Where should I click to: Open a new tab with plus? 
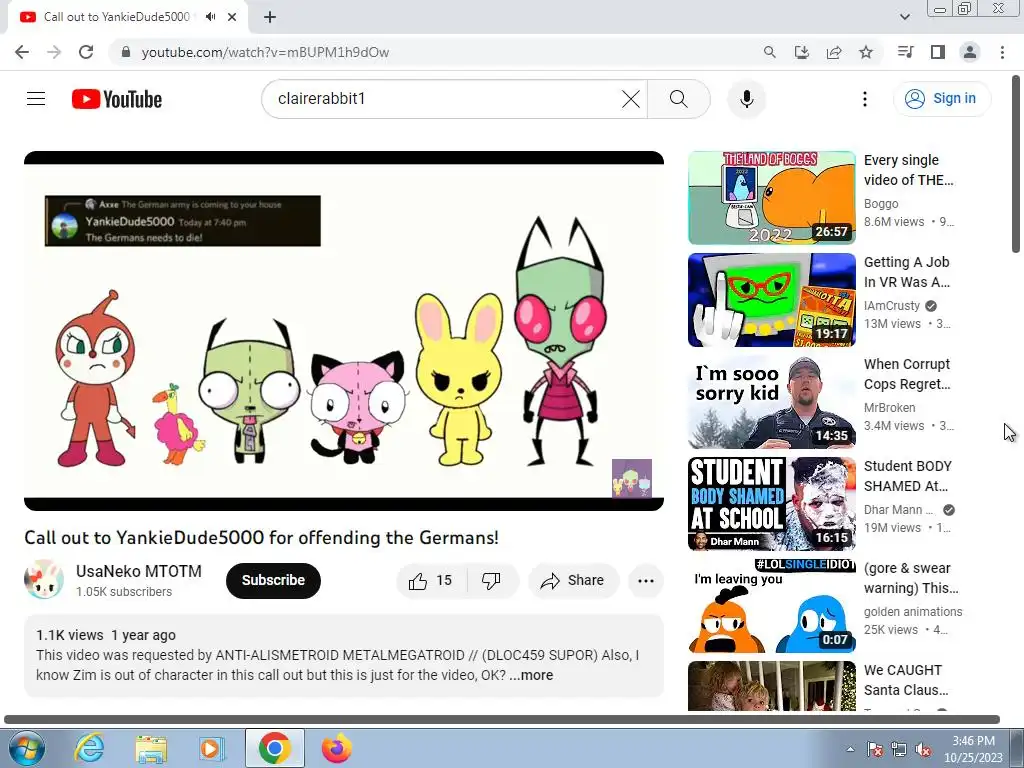point(270,17)
